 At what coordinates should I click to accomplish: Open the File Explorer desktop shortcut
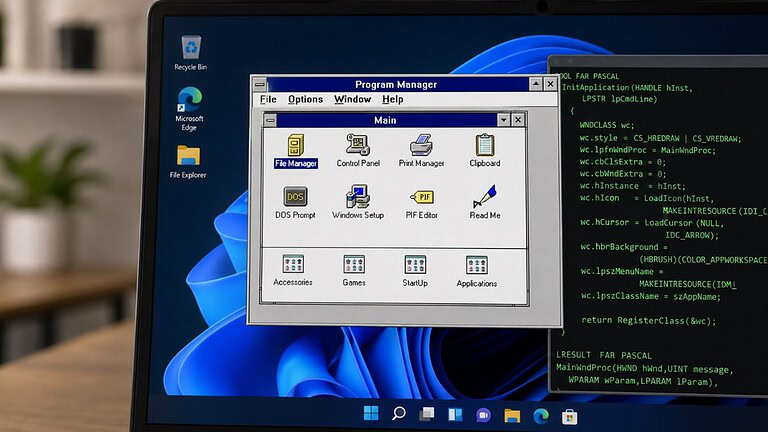[188, 162]
